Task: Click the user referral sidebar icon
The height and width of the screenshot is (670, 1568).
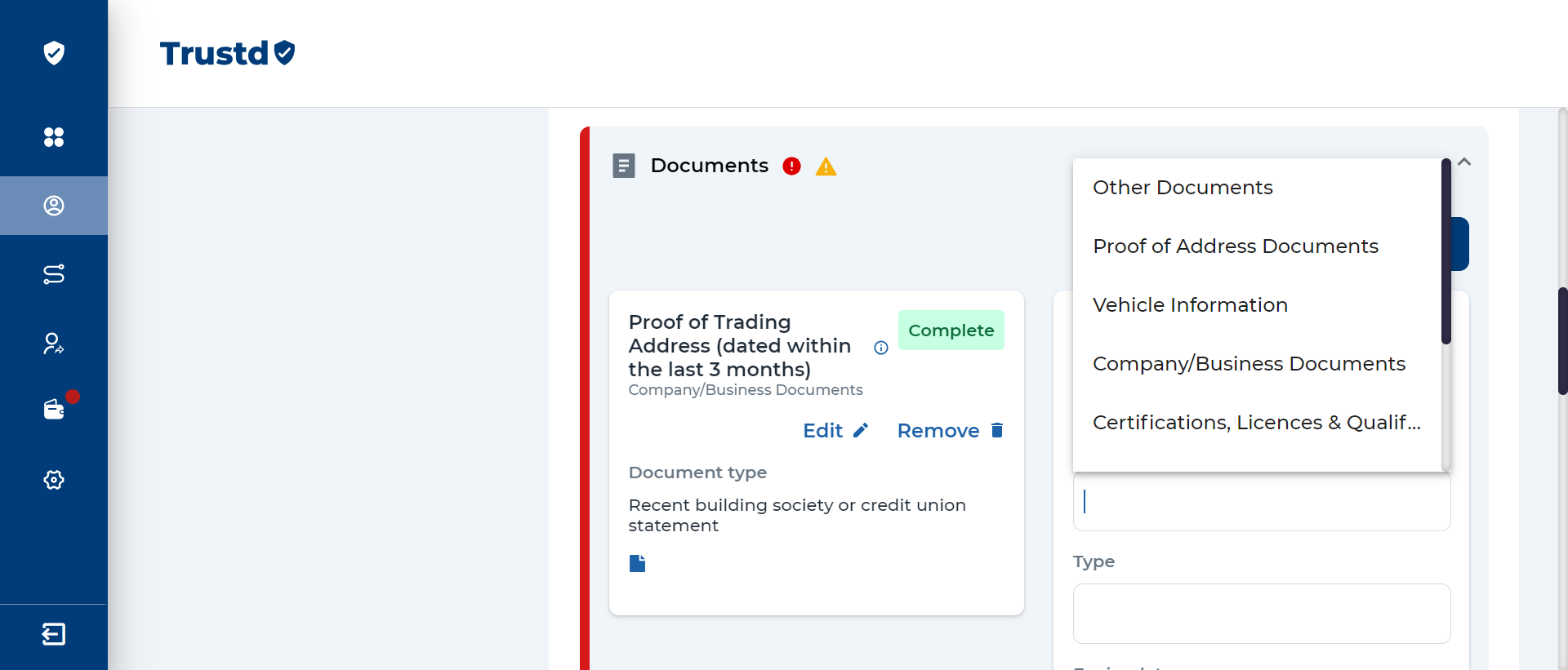Action: click(54, 344)
